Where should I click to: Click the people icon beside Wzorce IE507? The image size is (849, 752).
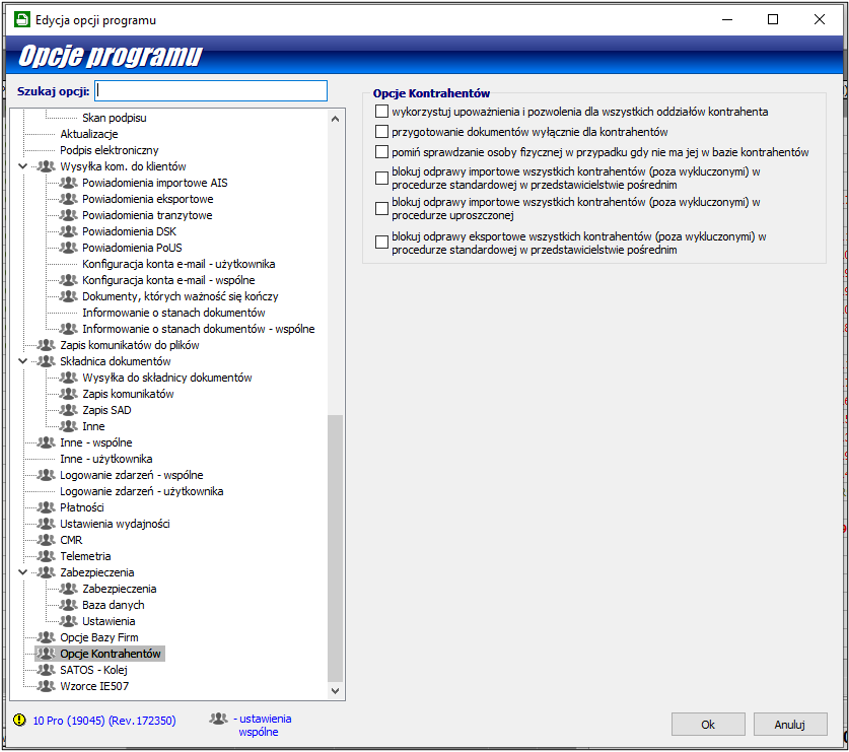pyautogui.click(x=46, y=686)
